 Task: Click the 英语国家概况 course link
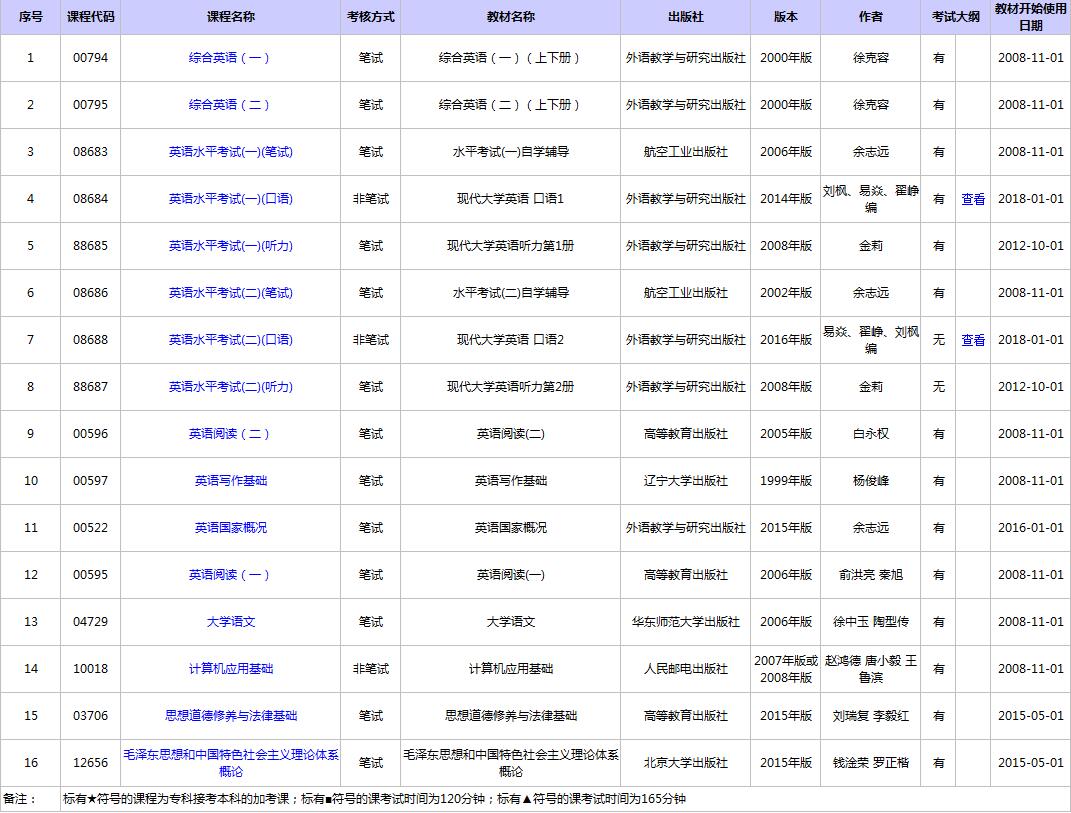point(230,528)
